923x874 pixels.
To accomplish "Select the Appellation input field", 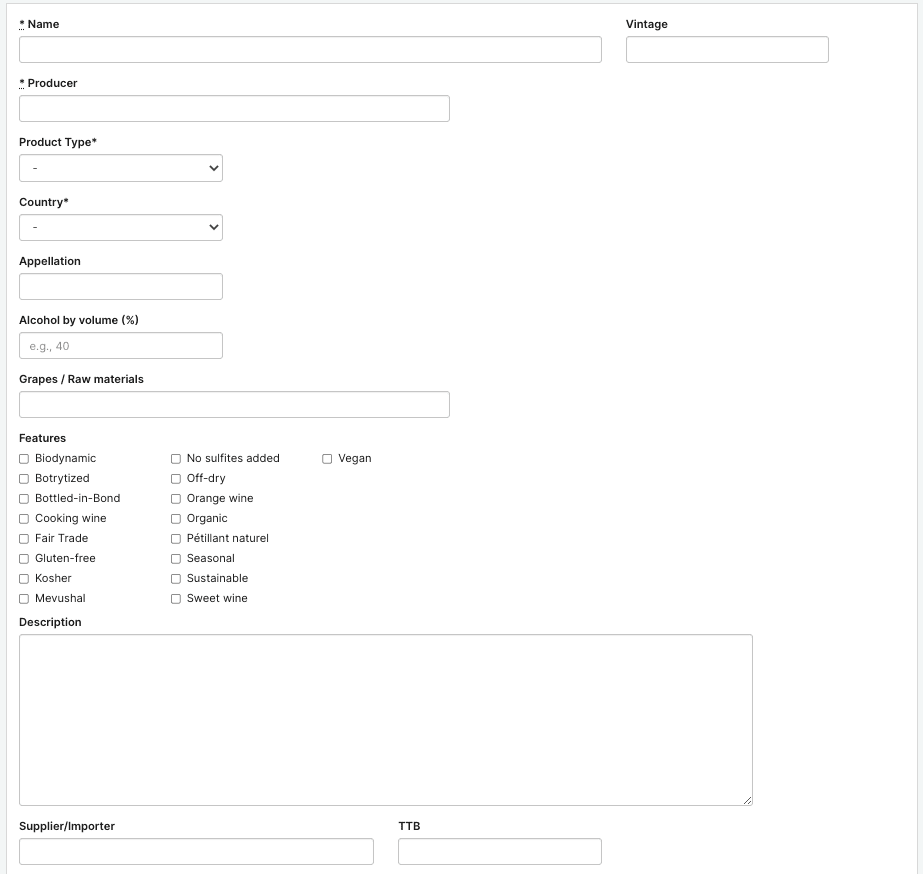I will tap(121, 287).
